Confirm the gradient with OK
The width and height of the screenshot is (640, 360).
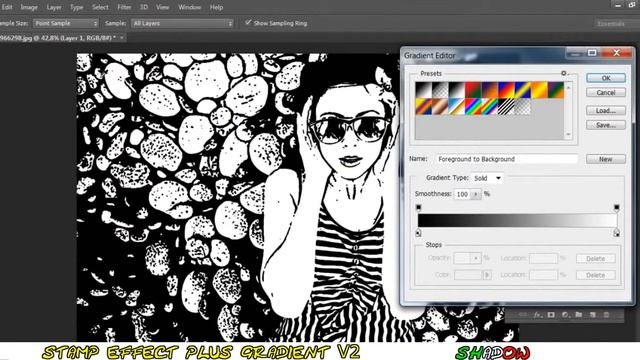click(606, 78)
